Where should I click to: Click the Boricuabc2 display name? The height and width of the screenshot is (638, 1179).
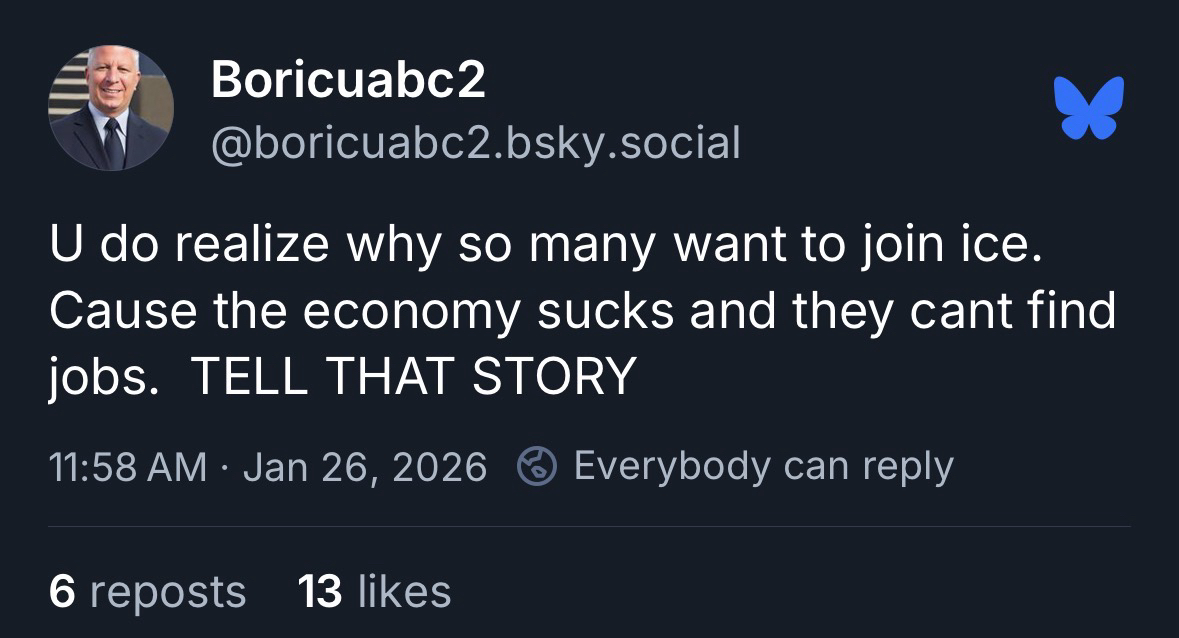click(x=348, y=80)
